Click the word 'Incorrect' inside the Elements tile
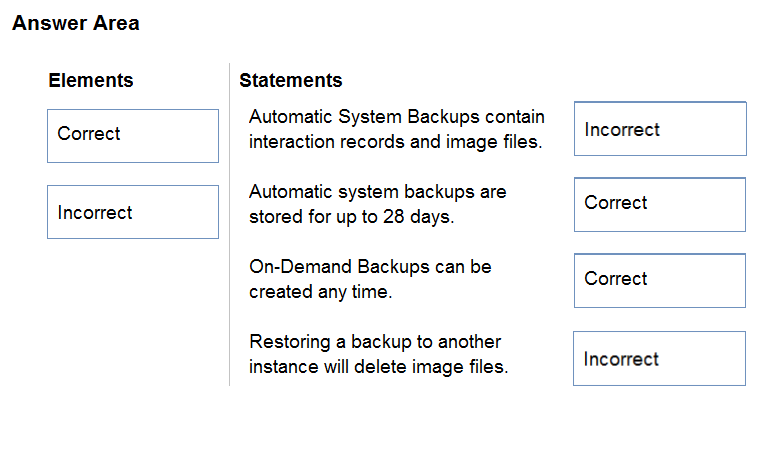This screenshot has height=469, width=784. 95,212
